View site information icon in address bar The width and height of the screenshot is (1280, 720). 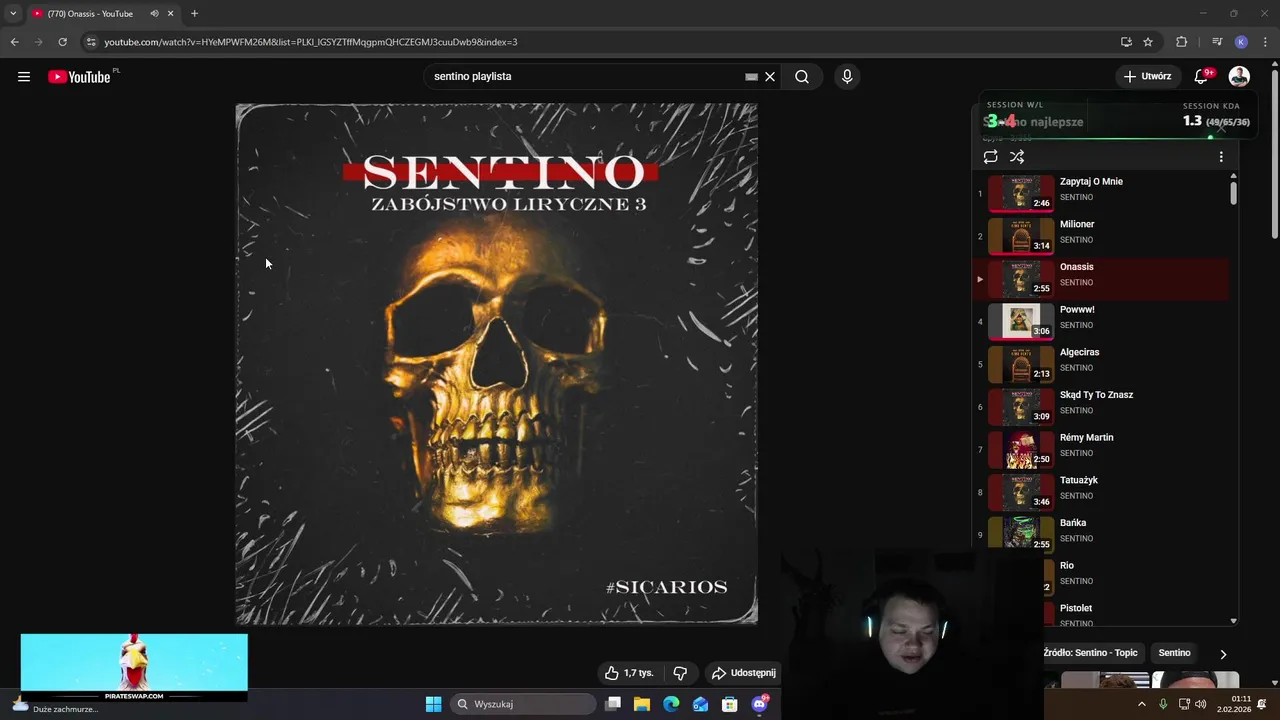(91, 42)
